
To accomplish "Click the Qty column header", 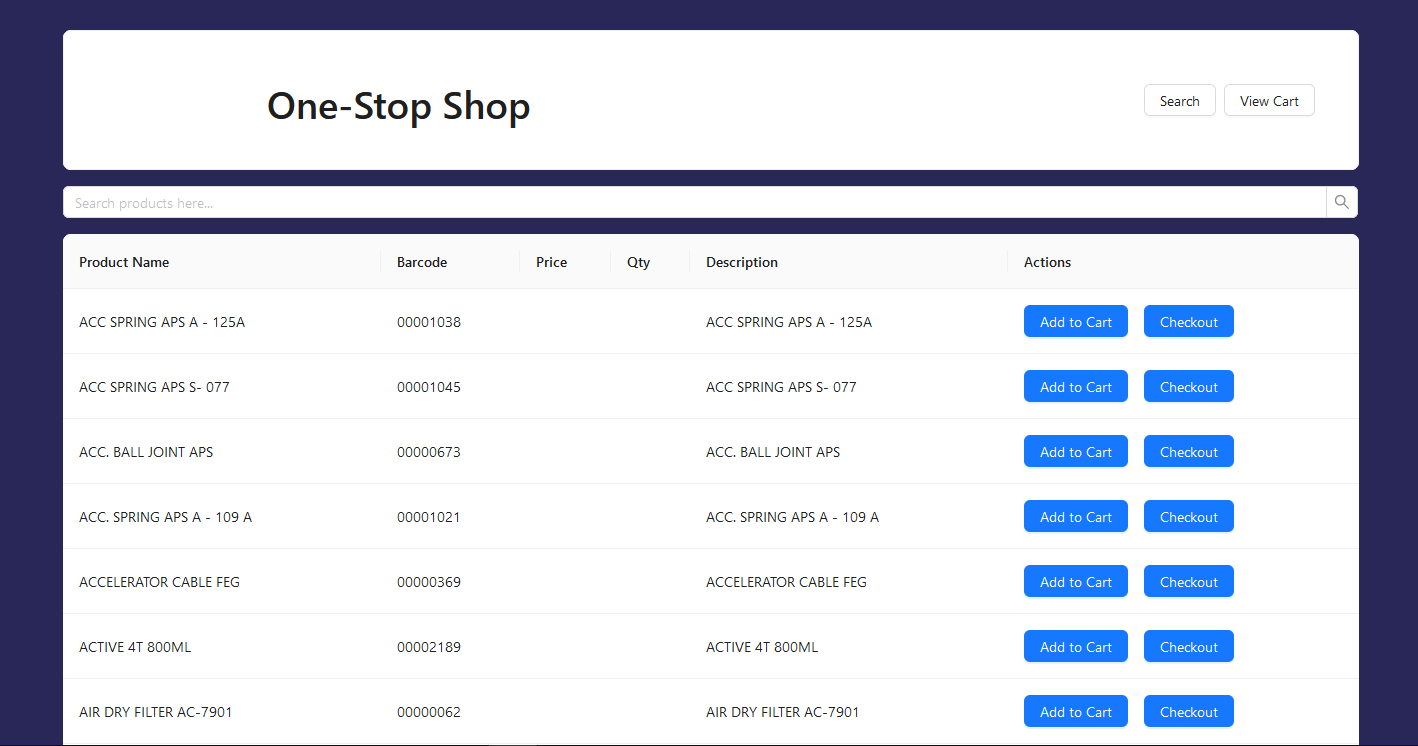I will pos(638,262).
